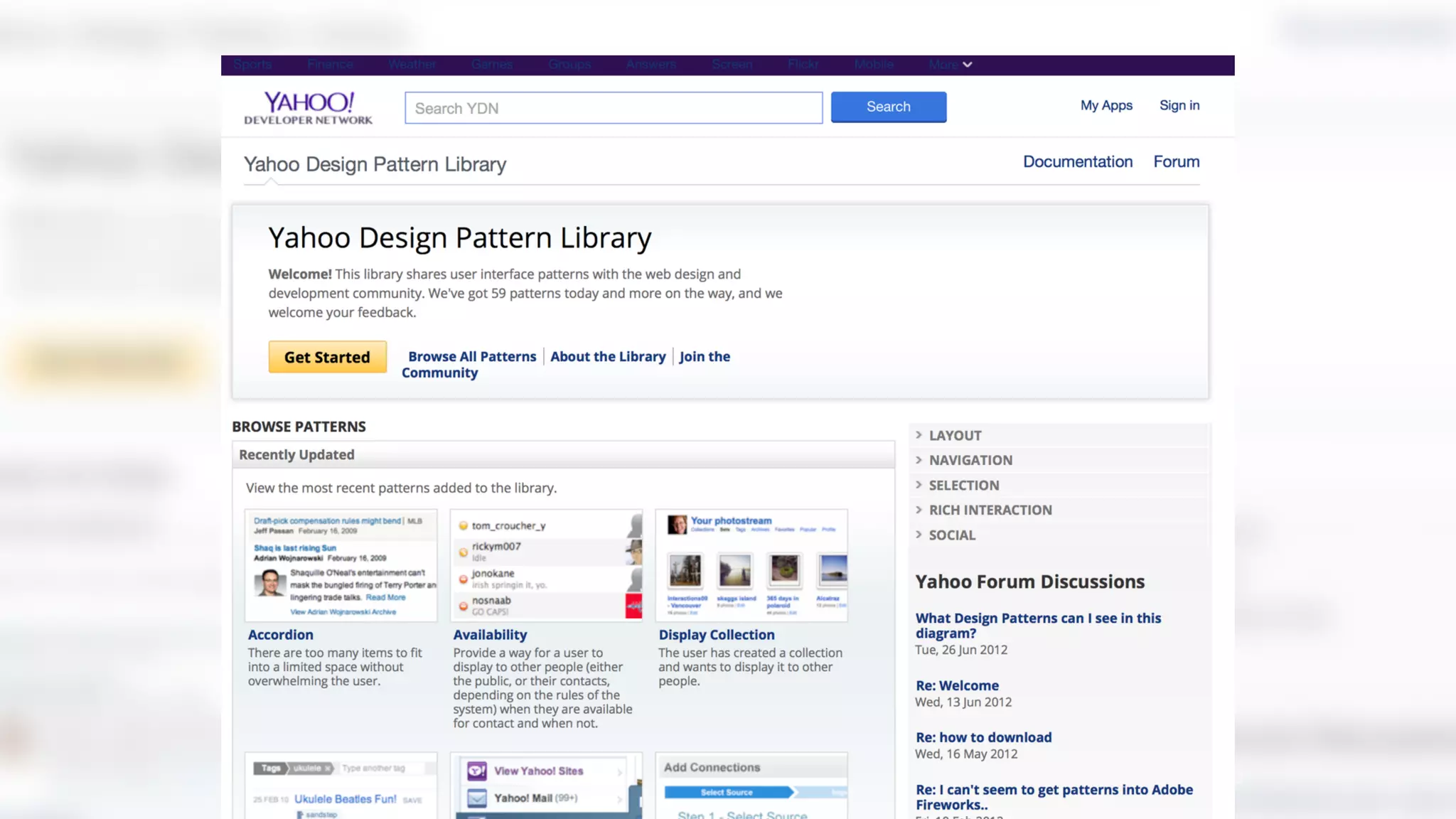
Task: Open the More dropdown in the top bar
Action: 950,65
